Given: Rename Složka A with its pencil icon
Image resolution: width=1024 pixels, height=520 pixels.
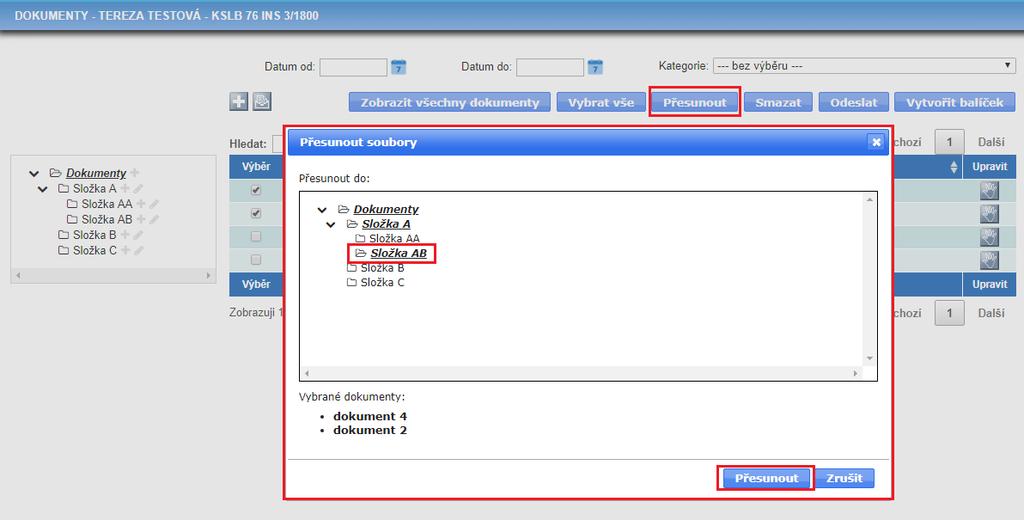Looking at the screenshot, I should tap(138, 189).
